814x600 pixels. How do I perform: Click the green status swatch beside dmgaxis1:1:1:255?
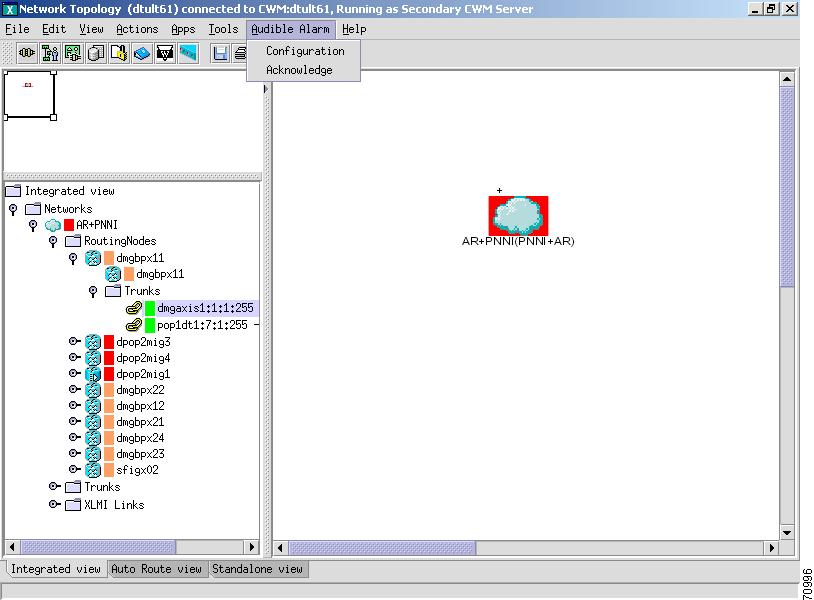(x=150, y=308)
